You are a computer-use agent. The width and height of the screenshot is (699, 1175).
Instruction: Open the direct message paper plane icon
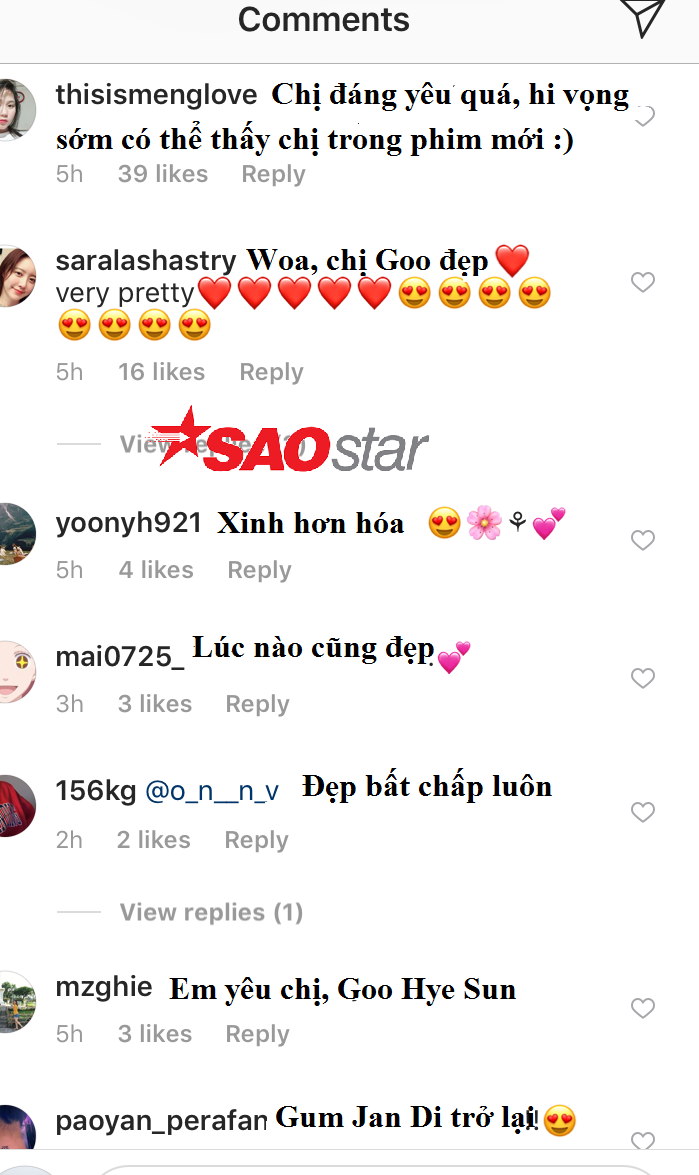642,17
